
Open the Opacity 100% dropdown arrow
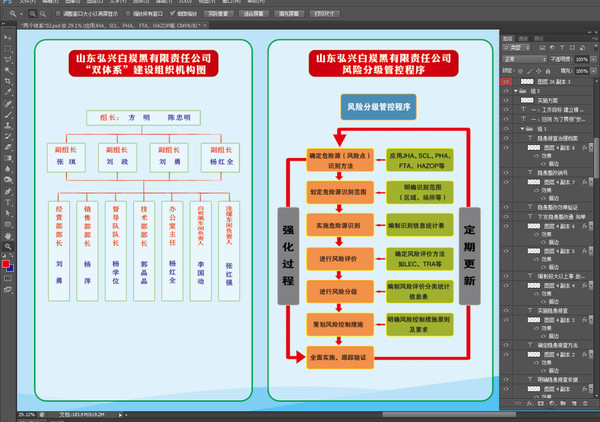[x=593, y=59]
